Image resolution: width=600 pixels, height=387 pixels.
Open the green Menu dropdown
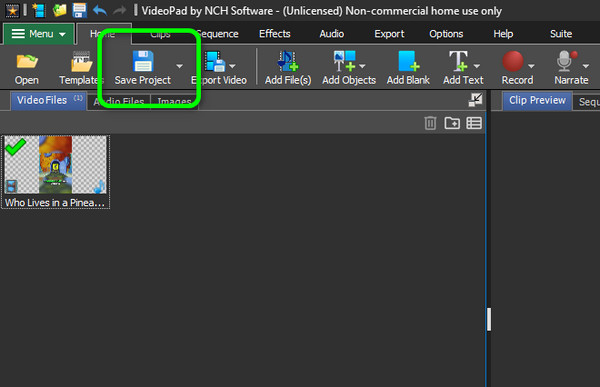(x=38, y=34)
